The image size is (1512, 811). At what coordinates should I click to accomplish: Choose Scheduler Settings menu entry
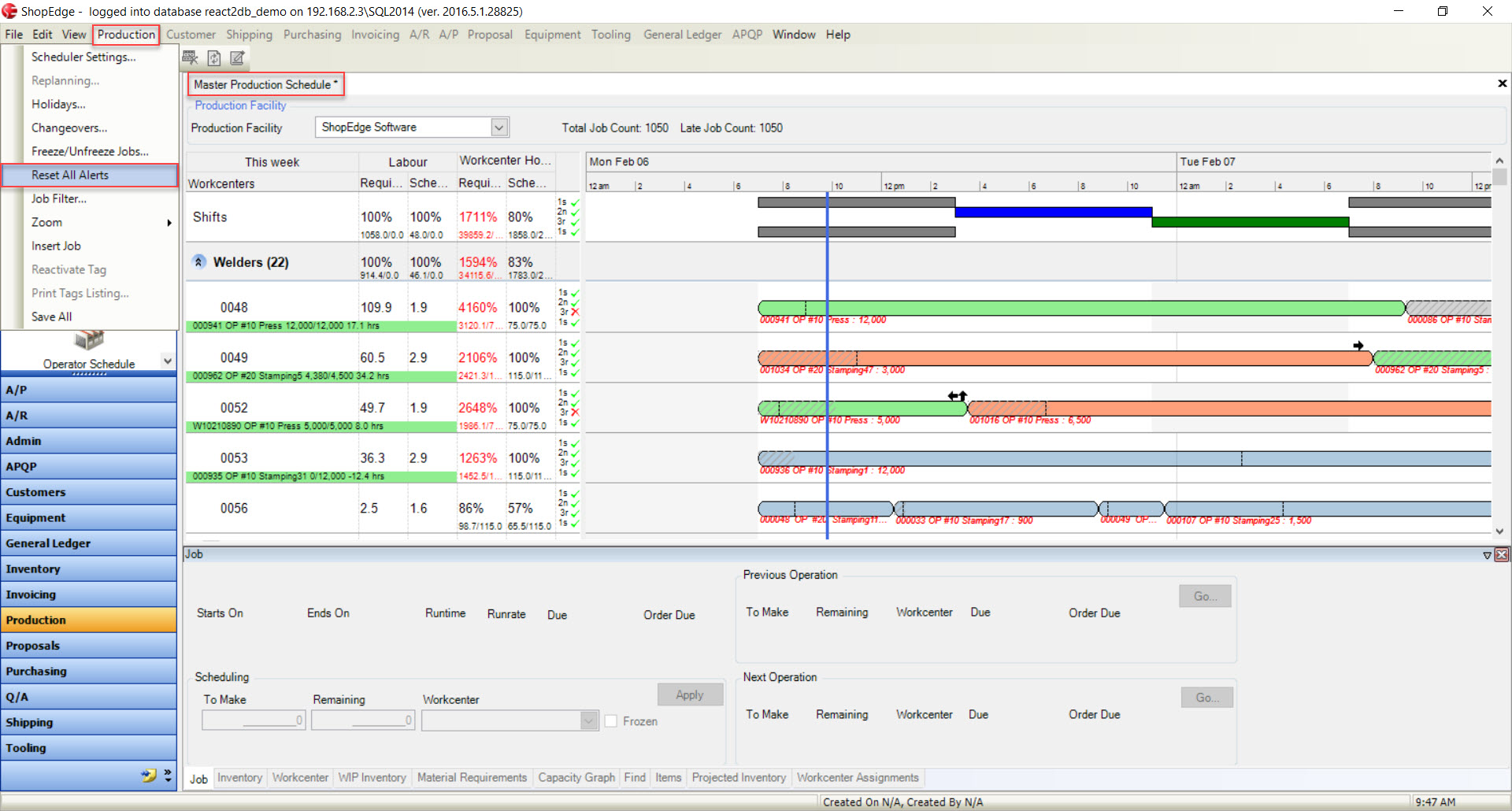83,57
